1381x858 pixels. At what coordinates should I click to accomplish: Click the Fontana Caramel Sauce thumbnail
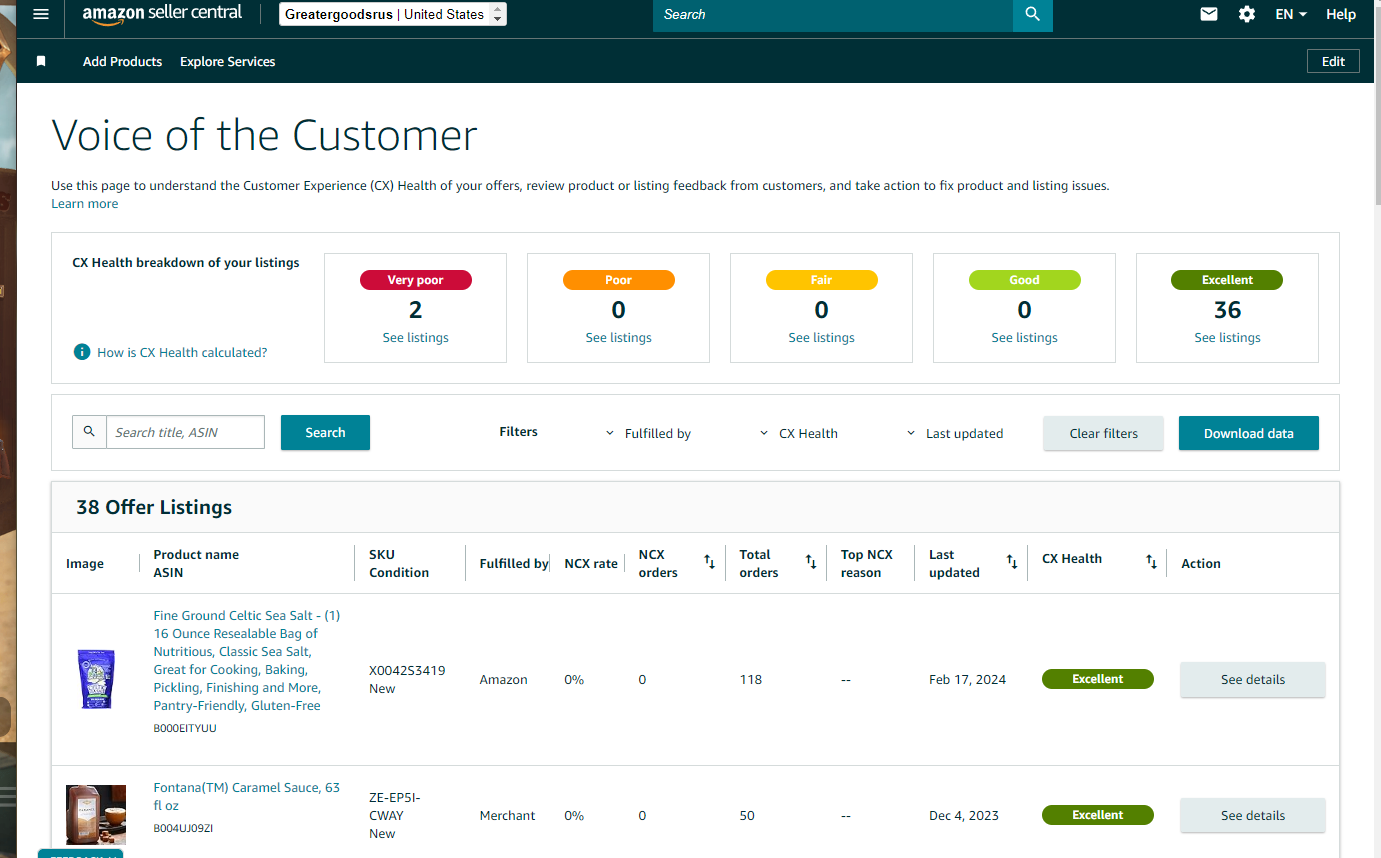pyautogui.click(x=96, y=815)
